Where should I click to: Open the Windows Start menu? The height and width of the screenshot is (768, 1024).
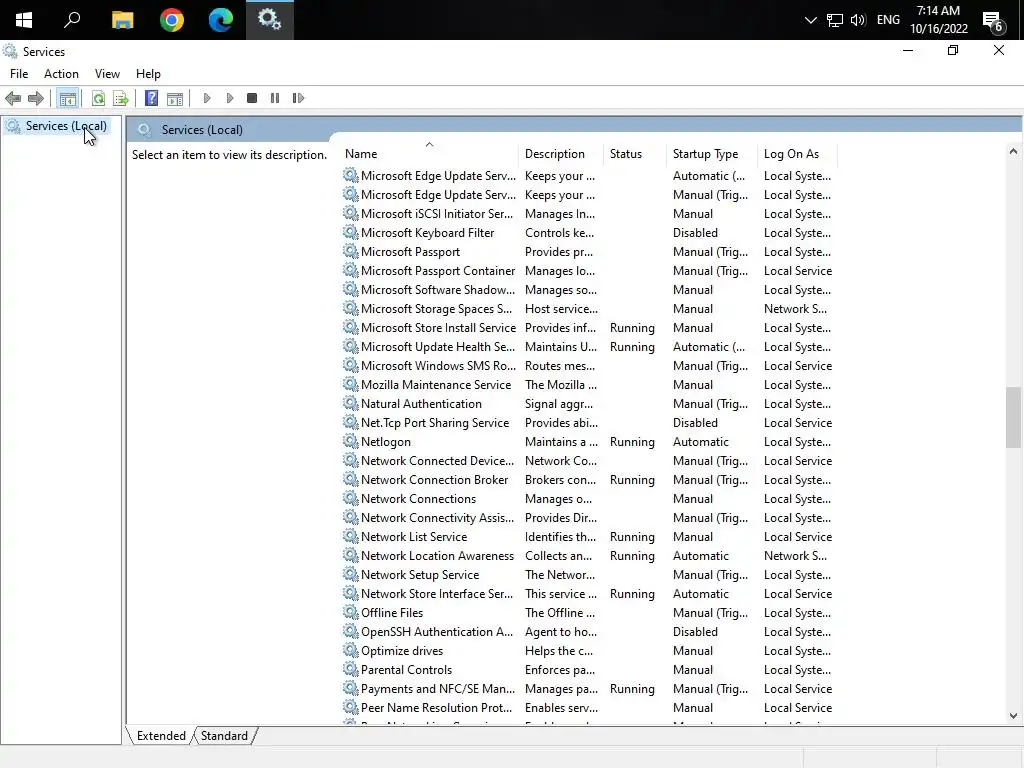pos(24,20)
